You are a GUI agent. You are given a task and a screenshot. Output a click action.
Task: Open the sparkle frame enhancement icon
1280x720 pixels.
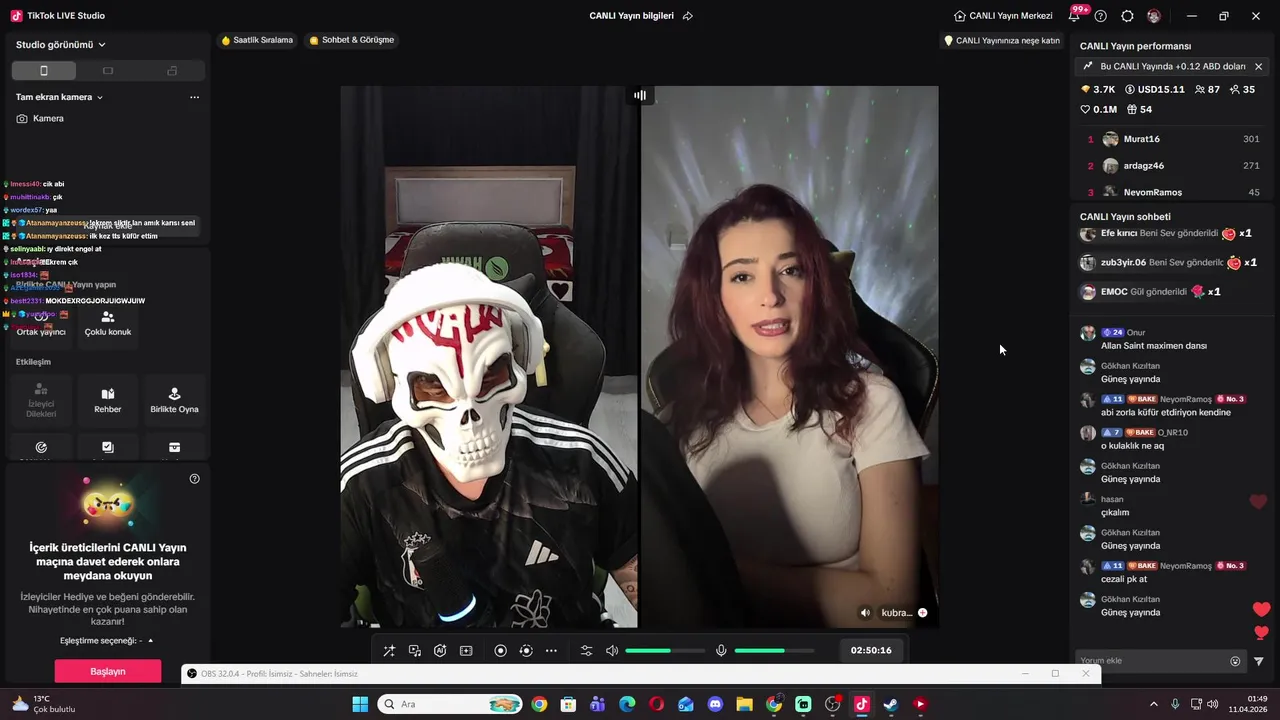tap(466, 651)
